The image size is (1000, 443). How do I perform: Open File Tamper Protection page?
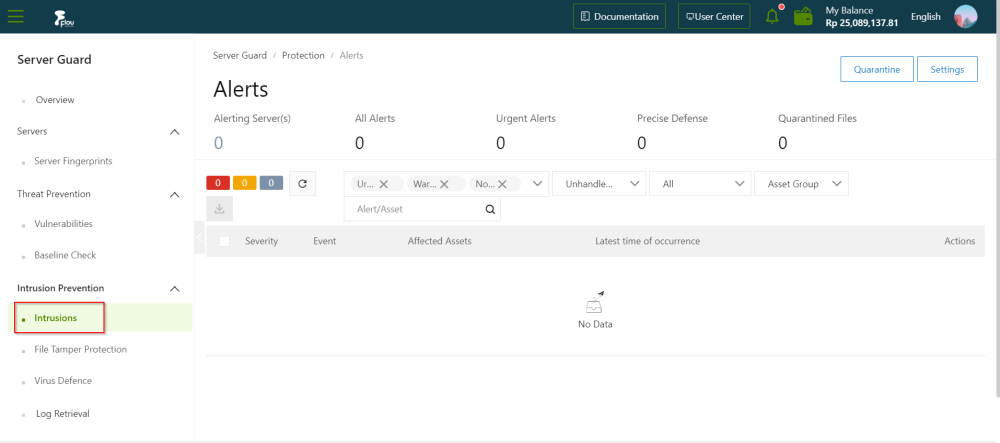pyautogui.click(x=80, y=349)
